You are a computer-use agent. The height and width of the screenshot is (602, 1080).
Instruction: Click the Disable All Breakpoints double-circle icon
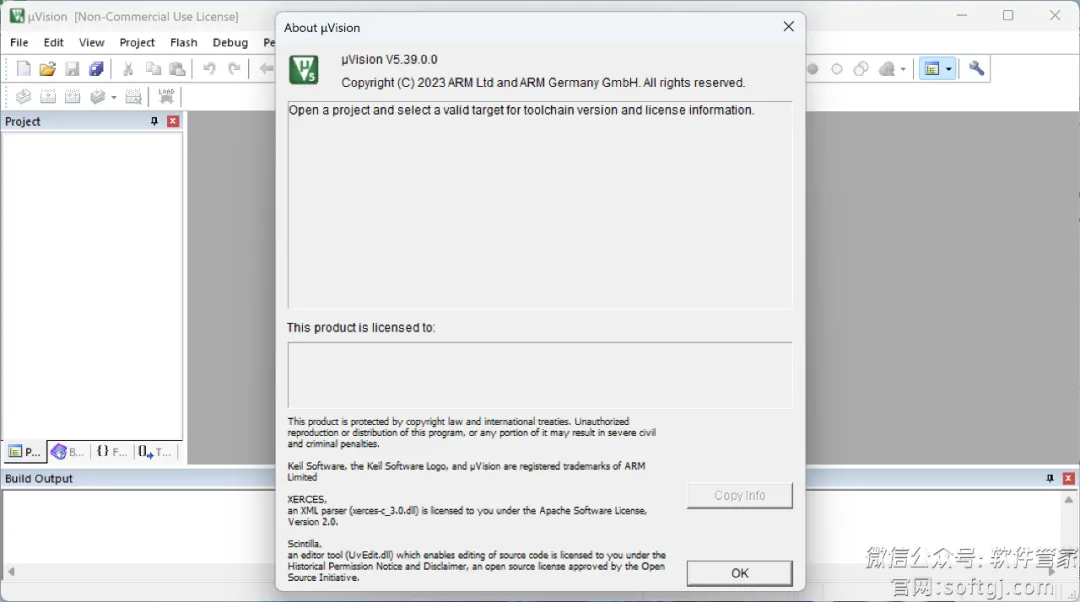pyautogui.click(x=861, y=69)
